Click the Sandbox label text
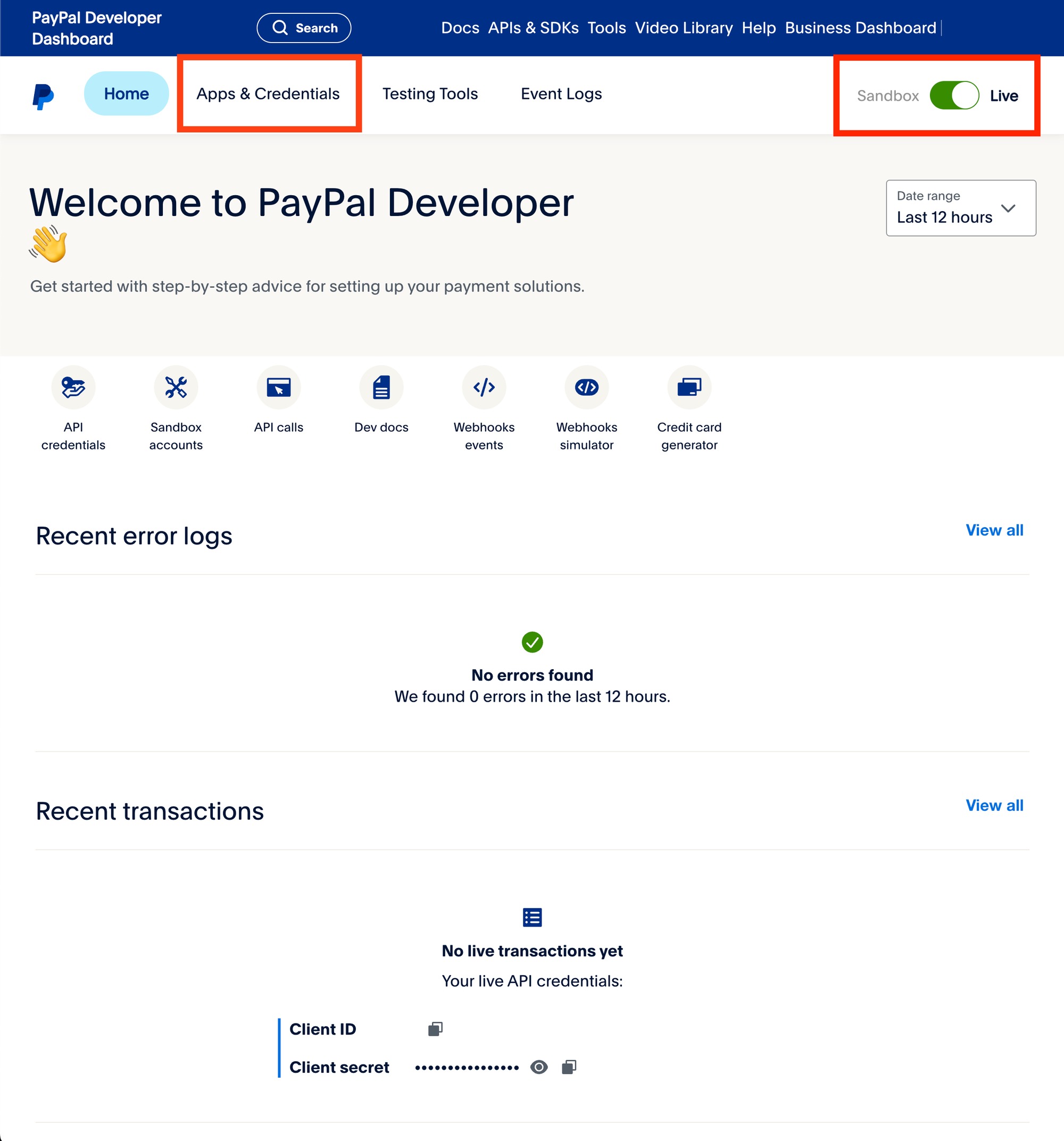The image size is (1064, 1141). click(x=888, y=96)
